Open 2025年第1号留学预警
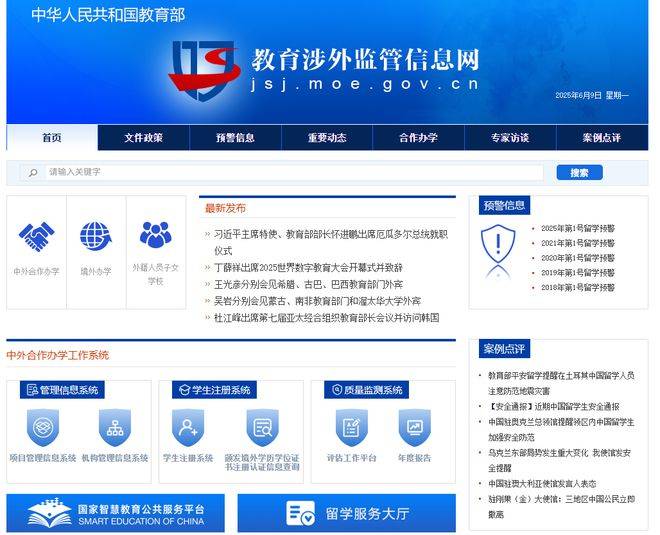Screen dimensions: 660x535 tap(578, 229)
